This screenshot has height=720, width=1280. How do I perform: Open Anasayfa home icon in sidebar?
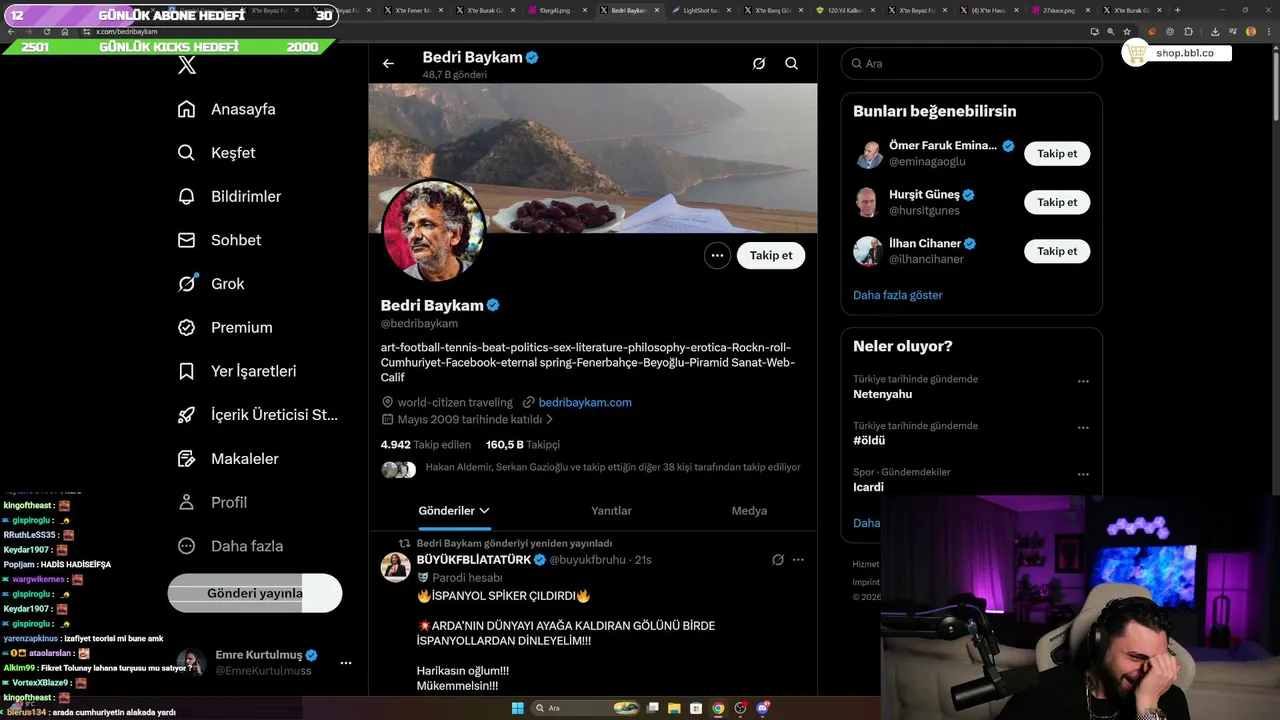[186, 109]
